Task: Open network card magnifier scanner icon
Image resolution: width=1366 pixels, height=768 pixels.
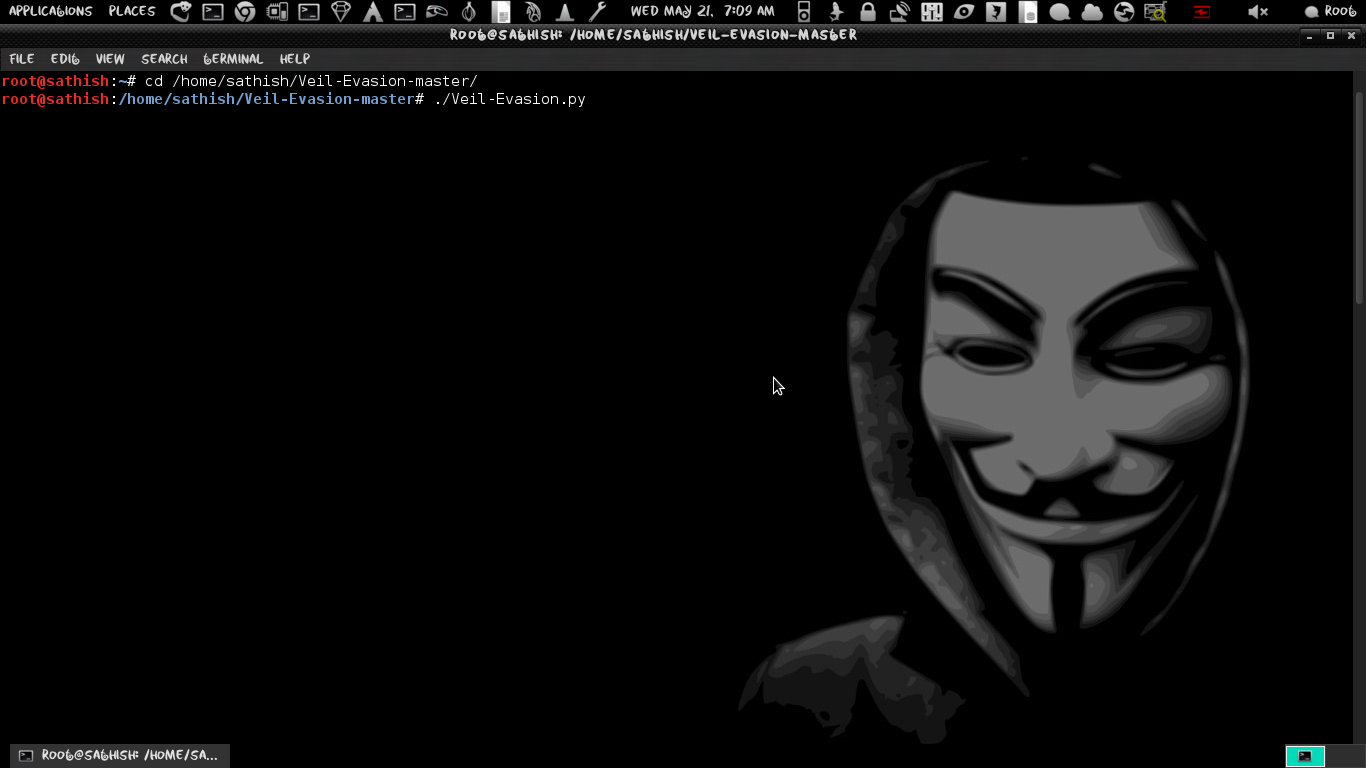Action: pos(1156,12)
